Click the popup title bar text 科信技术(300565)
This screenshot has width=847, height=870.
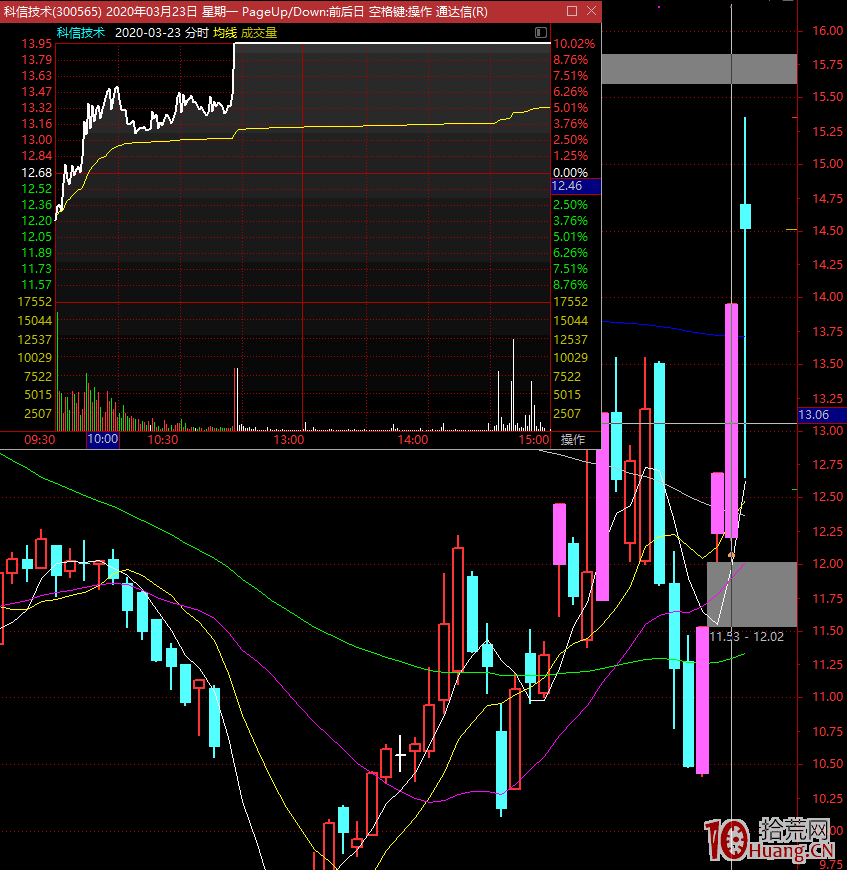52,12
